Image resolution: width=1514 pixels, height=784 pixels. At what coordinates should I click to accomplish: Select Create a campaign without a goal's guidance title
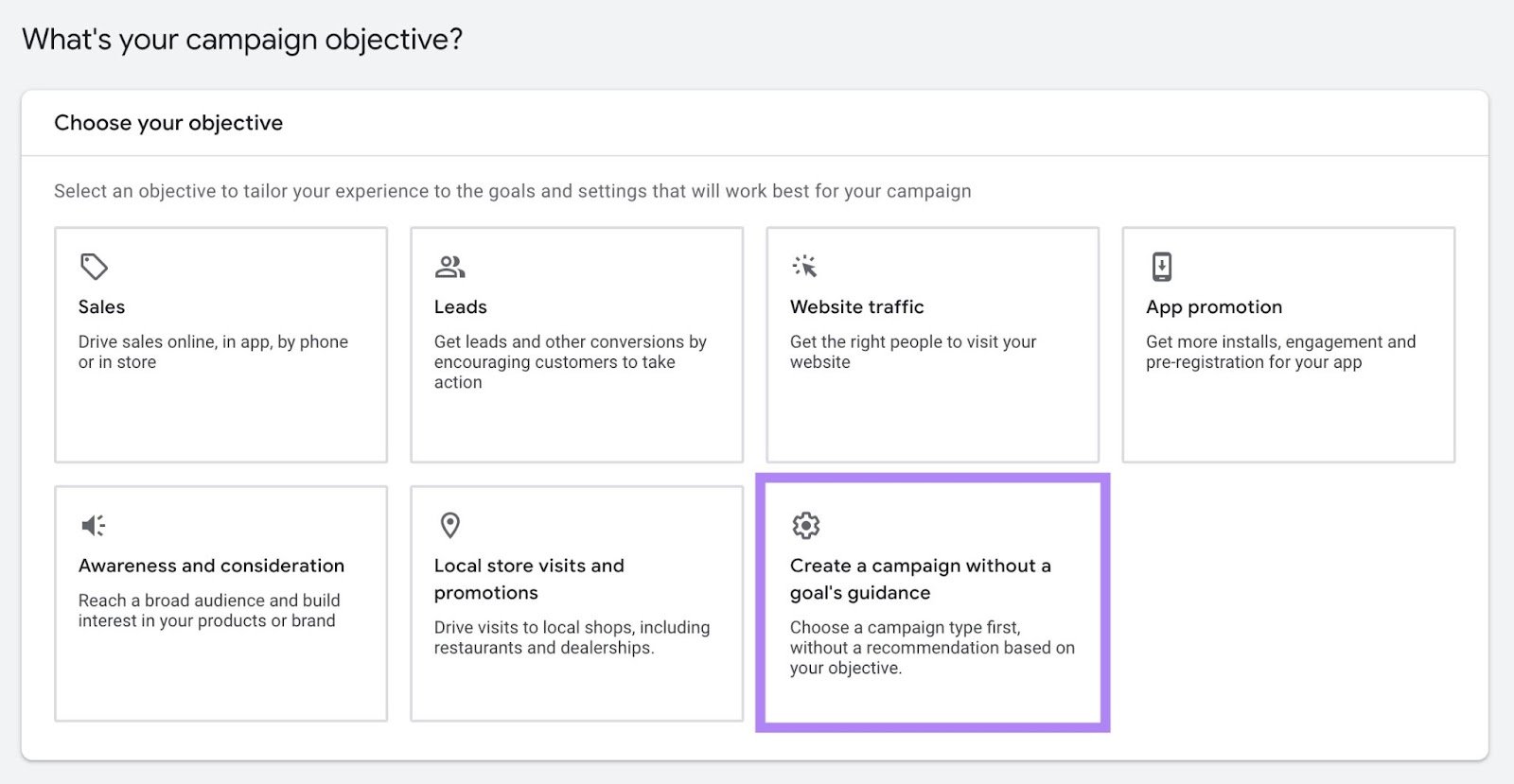(921, 579)
